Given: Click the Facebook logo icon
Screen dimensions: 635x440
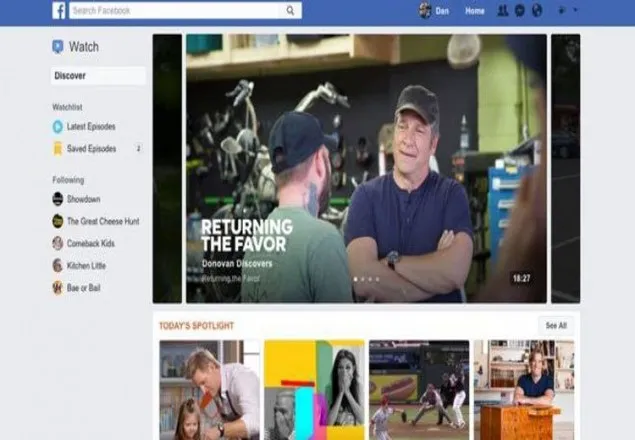Looking at the screenshot, I should pos(58,11).
